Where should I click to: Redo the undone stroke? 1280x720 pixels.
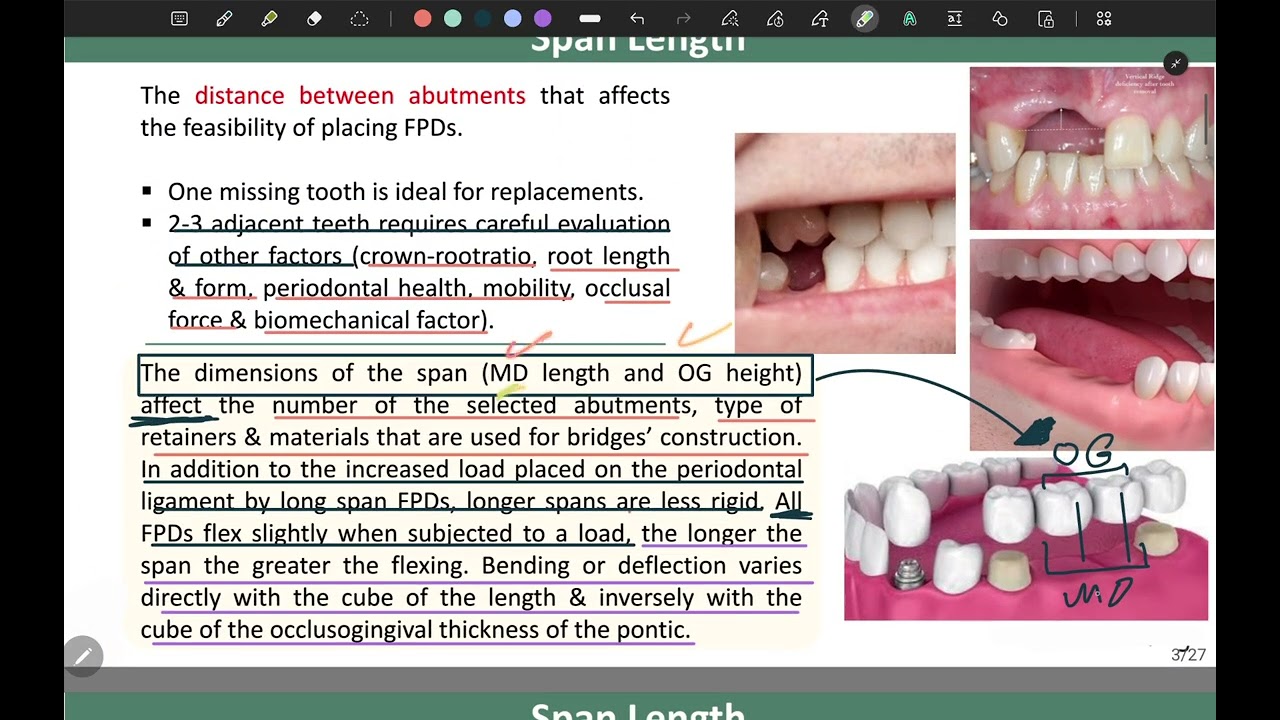684,18
